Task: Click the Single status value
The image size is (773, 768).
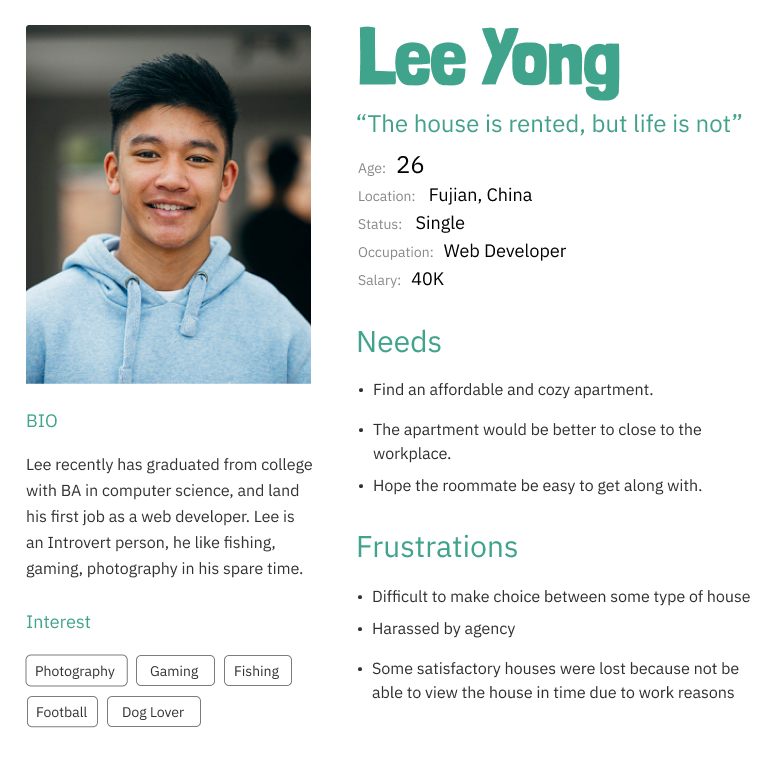Action: tap(440, 223)
